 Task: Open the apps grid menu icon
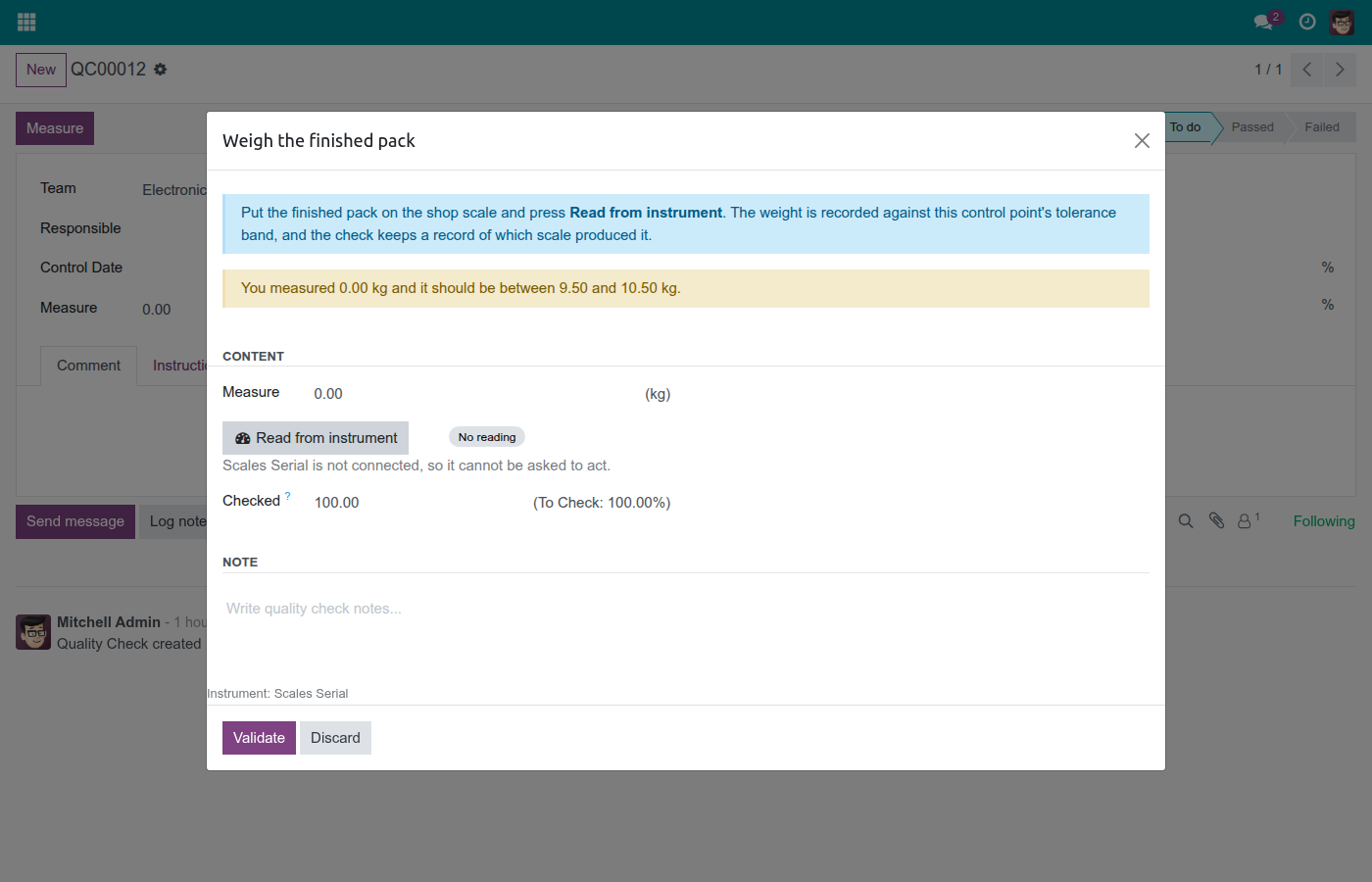(x=26, y=22)
